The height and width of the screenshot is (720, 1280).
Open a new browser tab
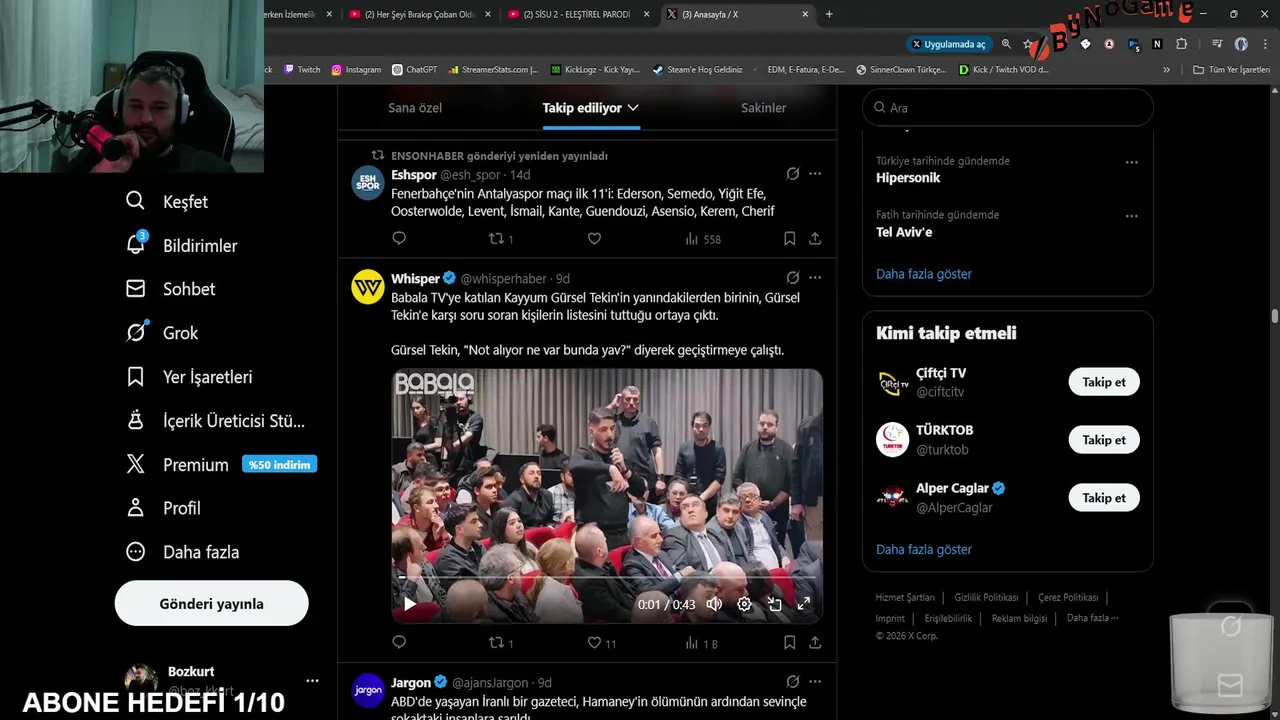(x=829, y=14)
